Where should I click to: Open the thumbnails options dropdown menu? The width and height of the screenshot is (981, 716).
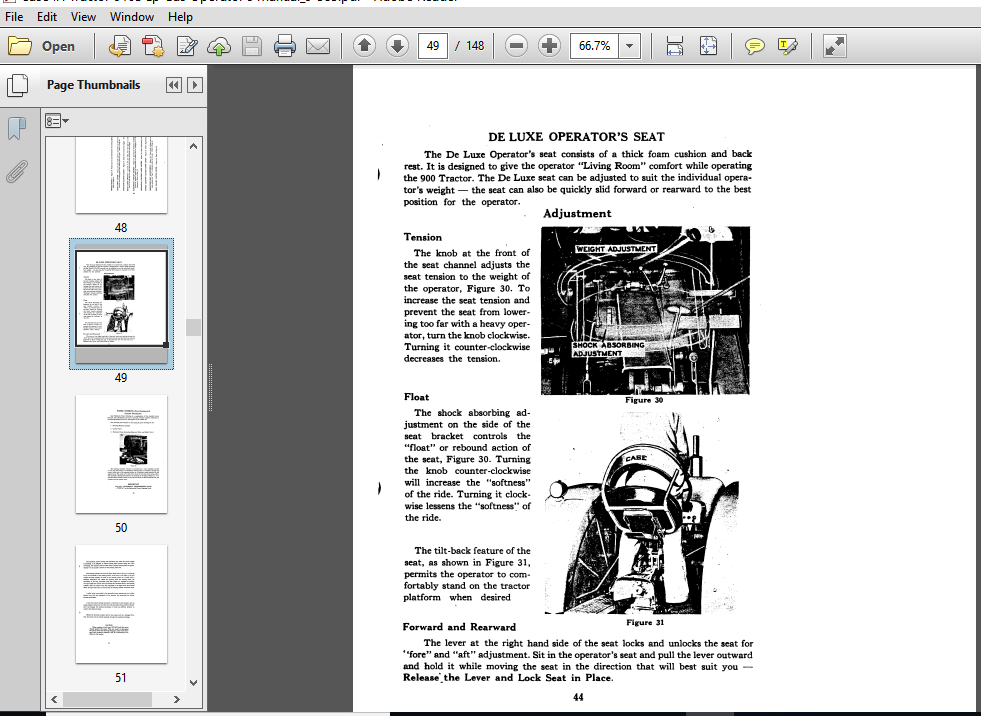coord(56,121)
